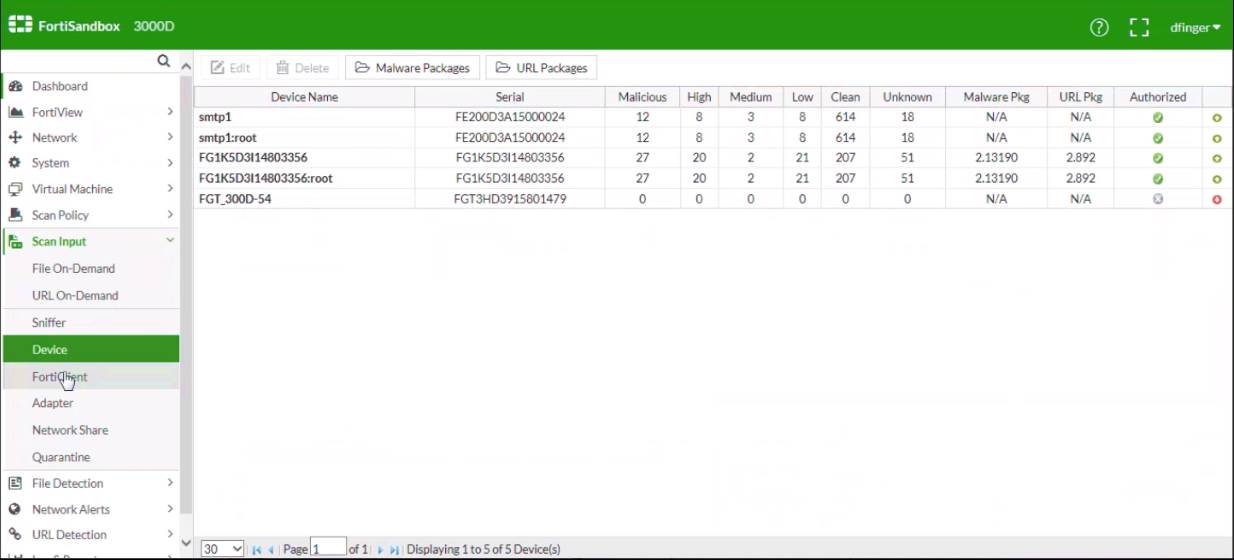Open Quarantine submenu item
This screenshot has width=1234, height=560.
coord(61,457)
